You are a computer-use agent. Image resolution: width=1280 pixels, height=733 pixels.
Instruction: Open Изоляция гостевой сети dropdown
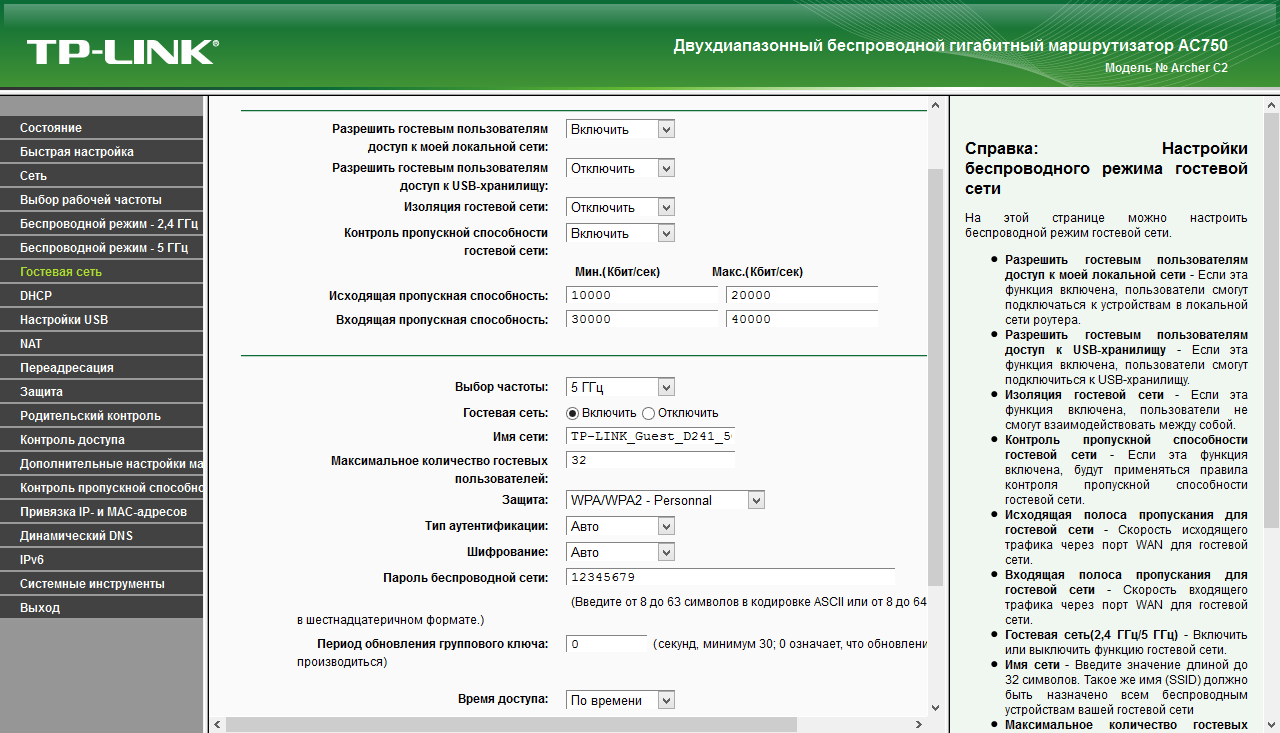[620, 207]
